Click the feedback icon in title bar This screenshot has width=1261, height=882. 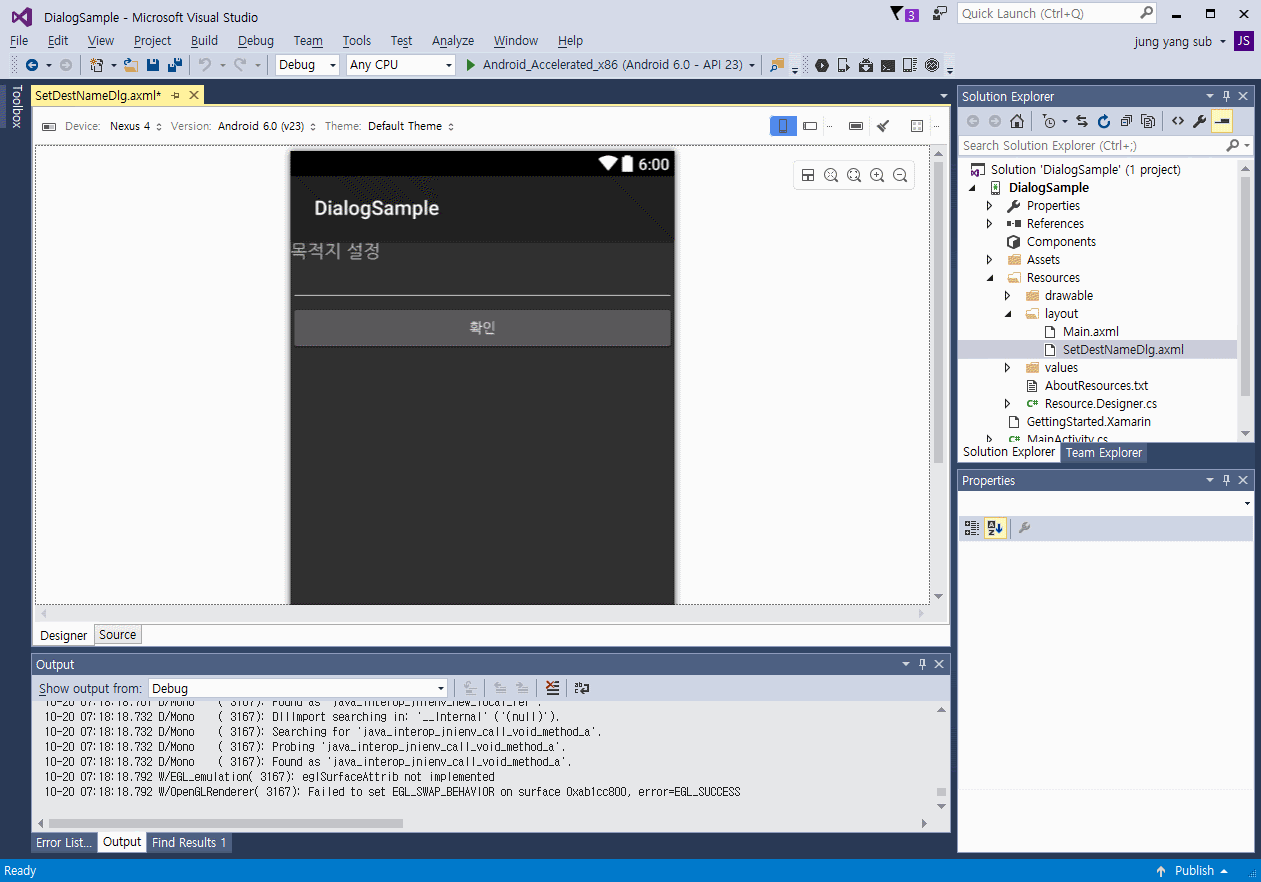(940, 14)
